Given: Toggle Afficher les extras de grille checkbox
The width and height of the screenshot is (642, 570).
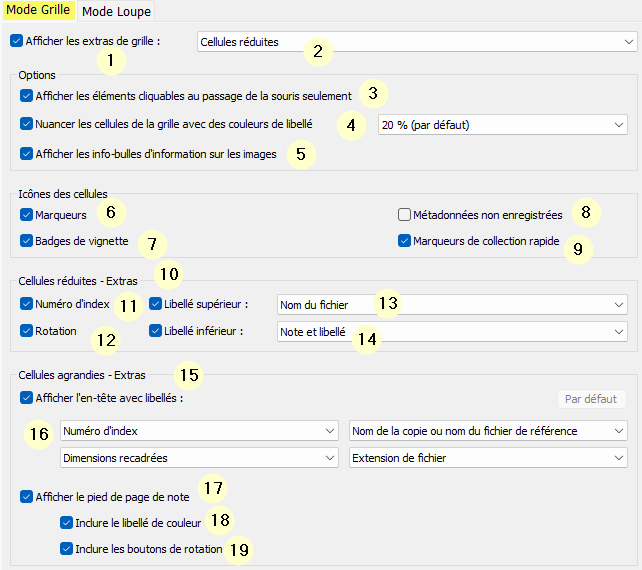Looking at the screenshot, I should 16,42.
